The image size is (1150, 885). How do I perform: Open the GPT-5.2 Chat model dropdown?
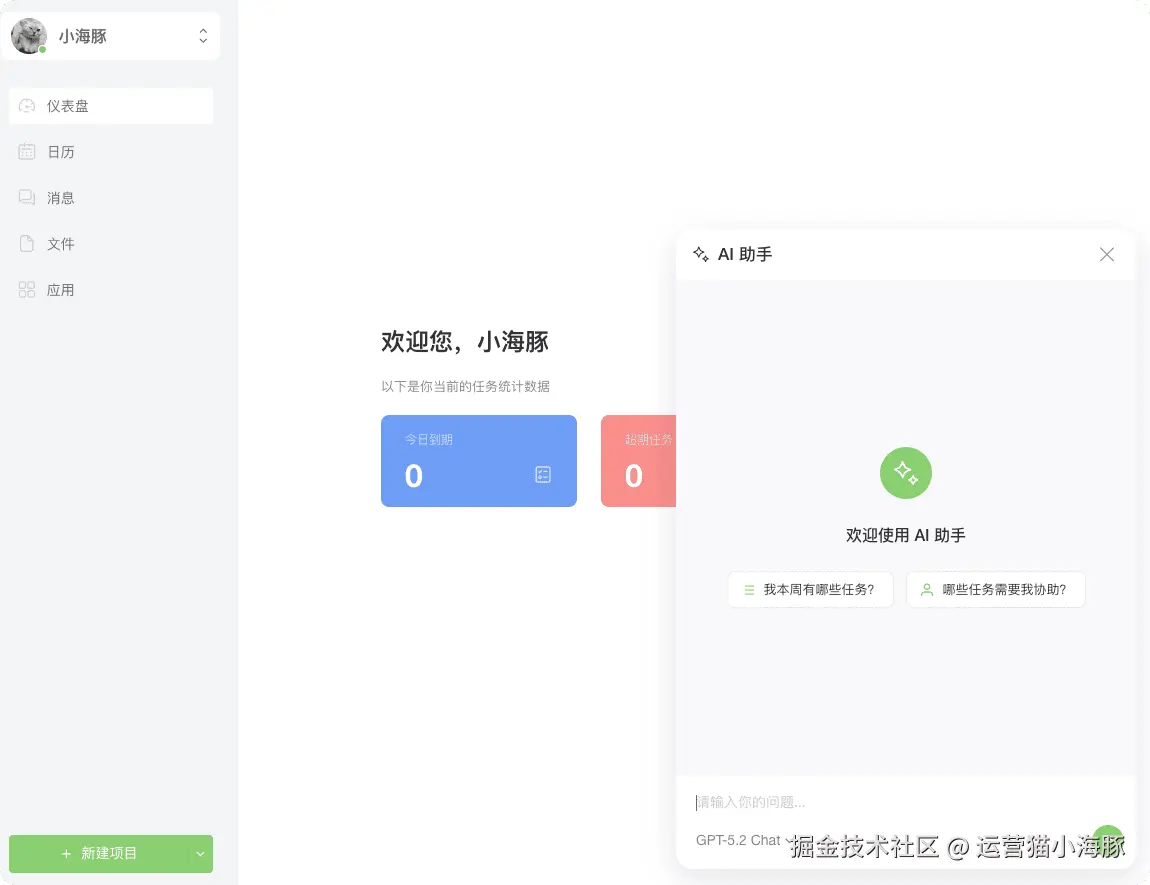coord(744,840)
